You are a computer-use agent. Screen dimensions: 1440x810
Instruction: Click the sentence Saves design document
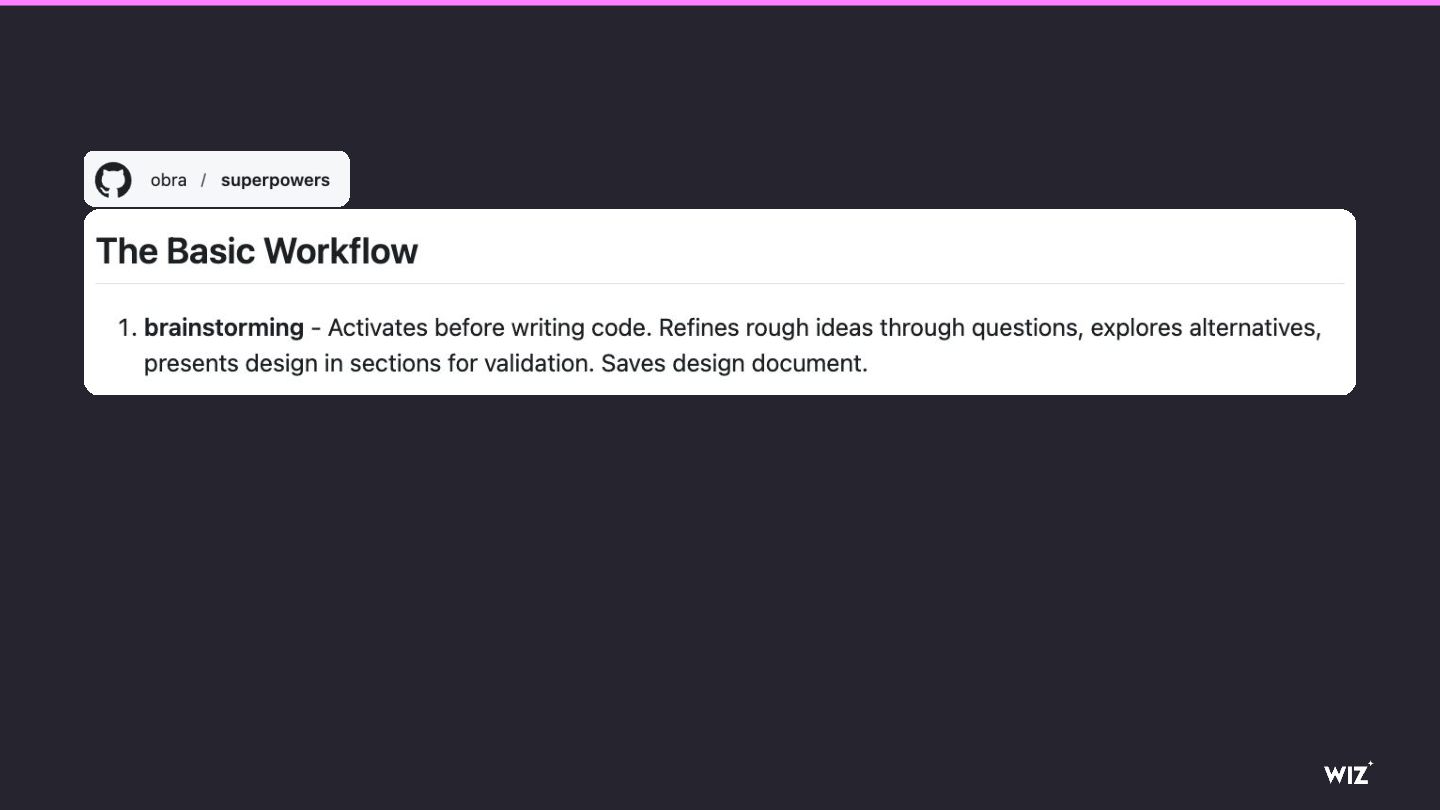(x=735, y=363)
